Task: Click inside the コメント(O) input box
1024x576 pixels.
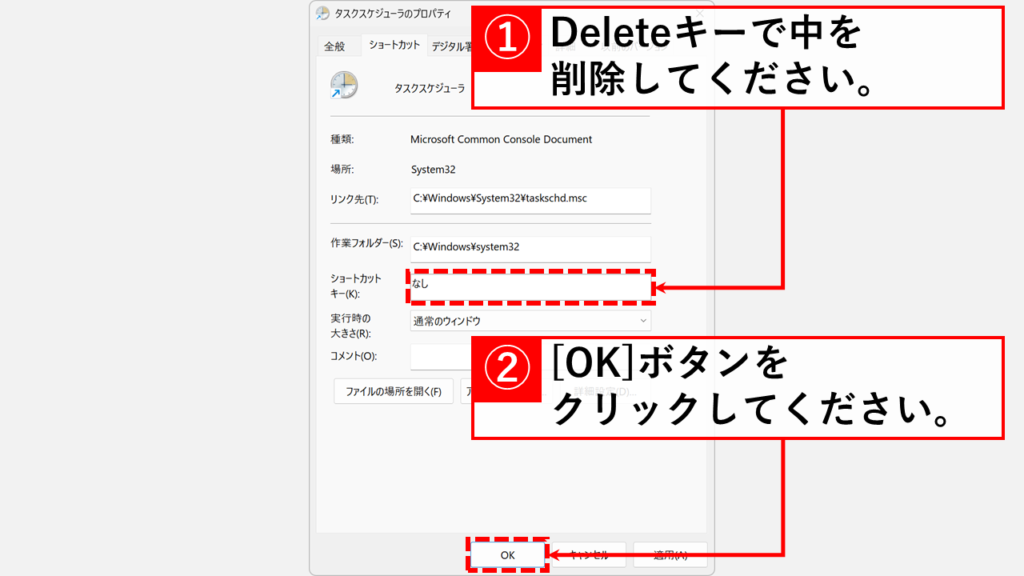Action: click(440, 355)
